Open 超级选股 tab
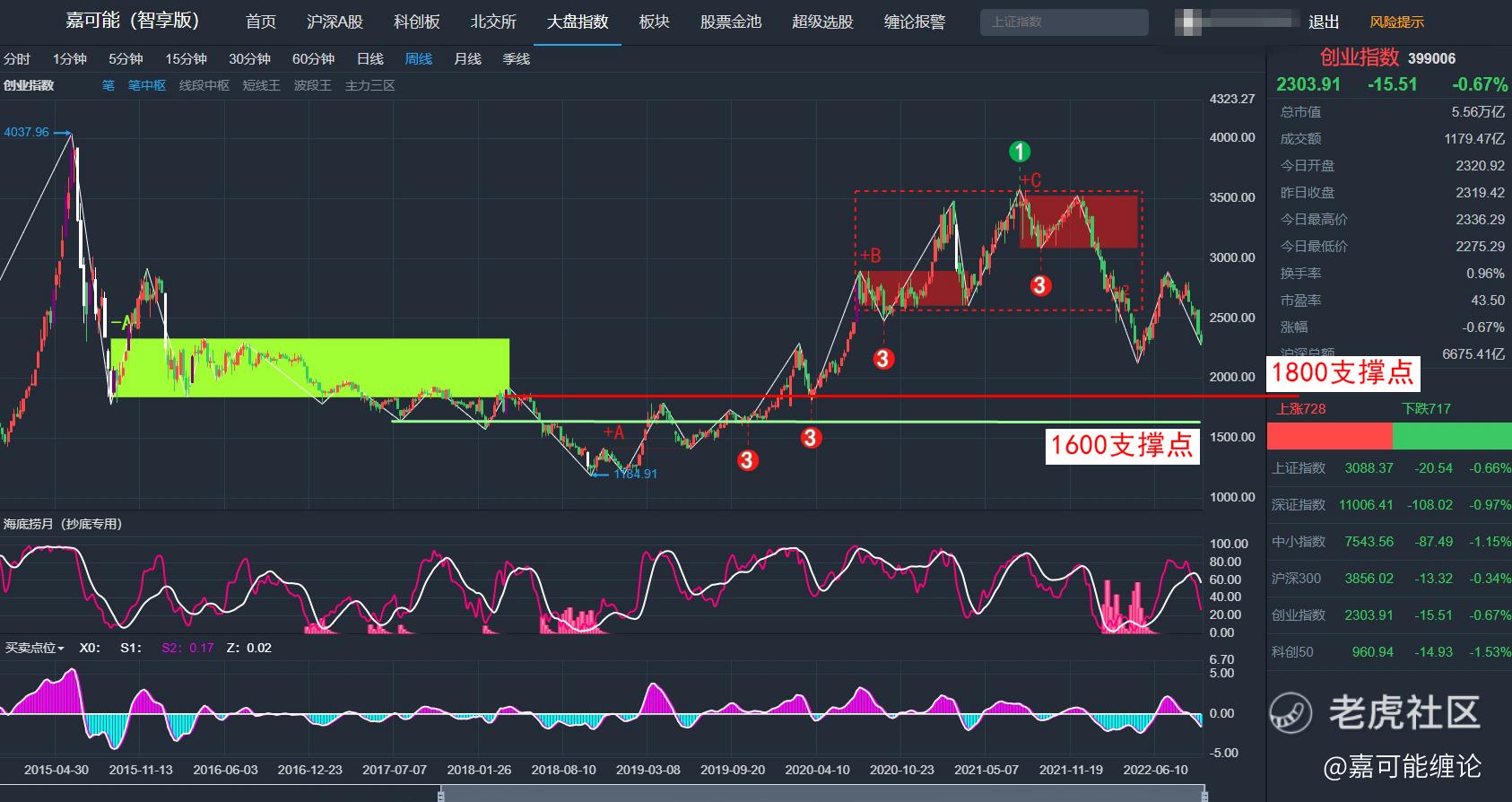 click(x=822, y=22)
